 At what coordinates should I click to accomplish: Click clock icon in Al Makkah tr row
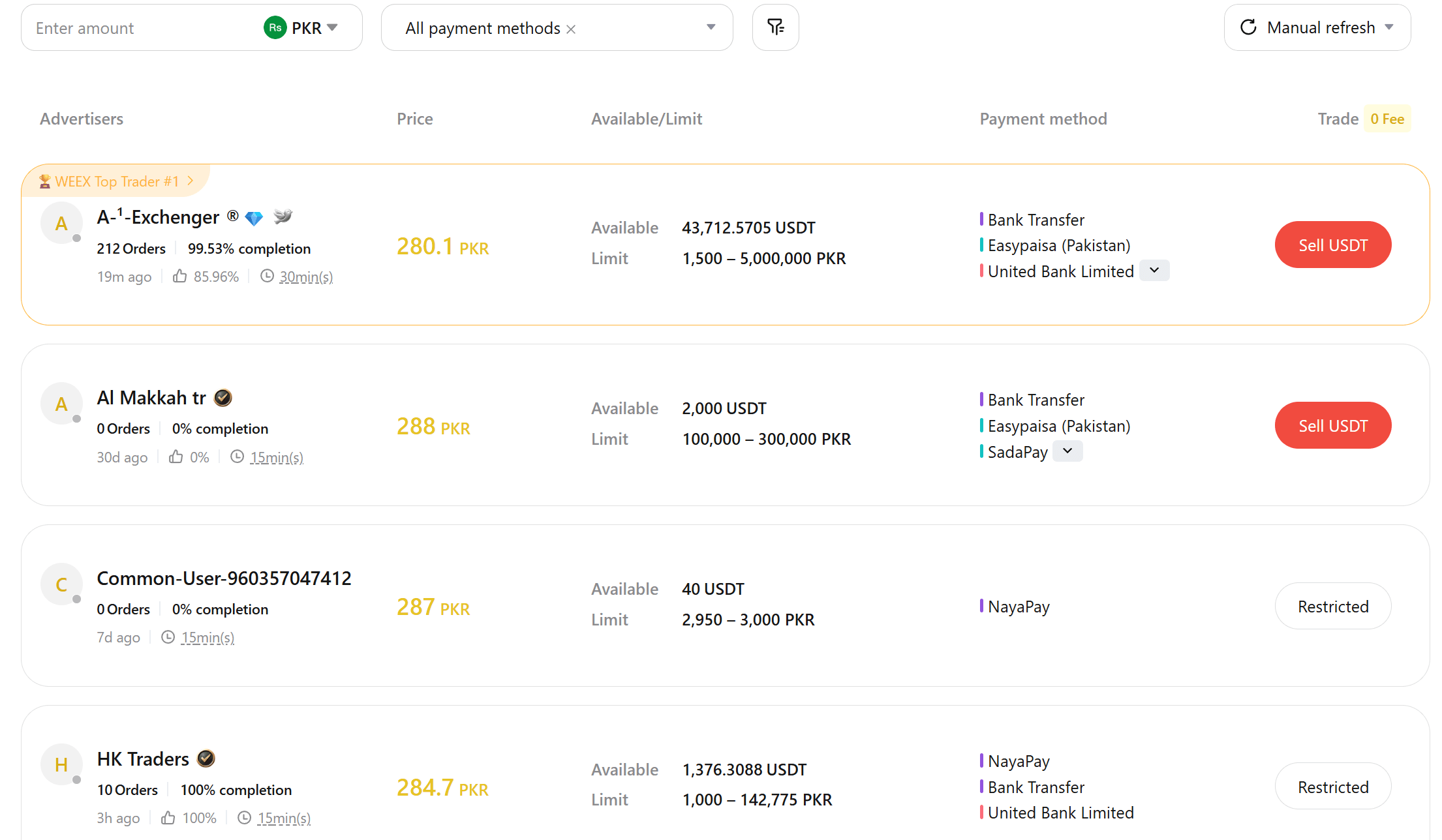pyautogui.click(x=238, y=457)
